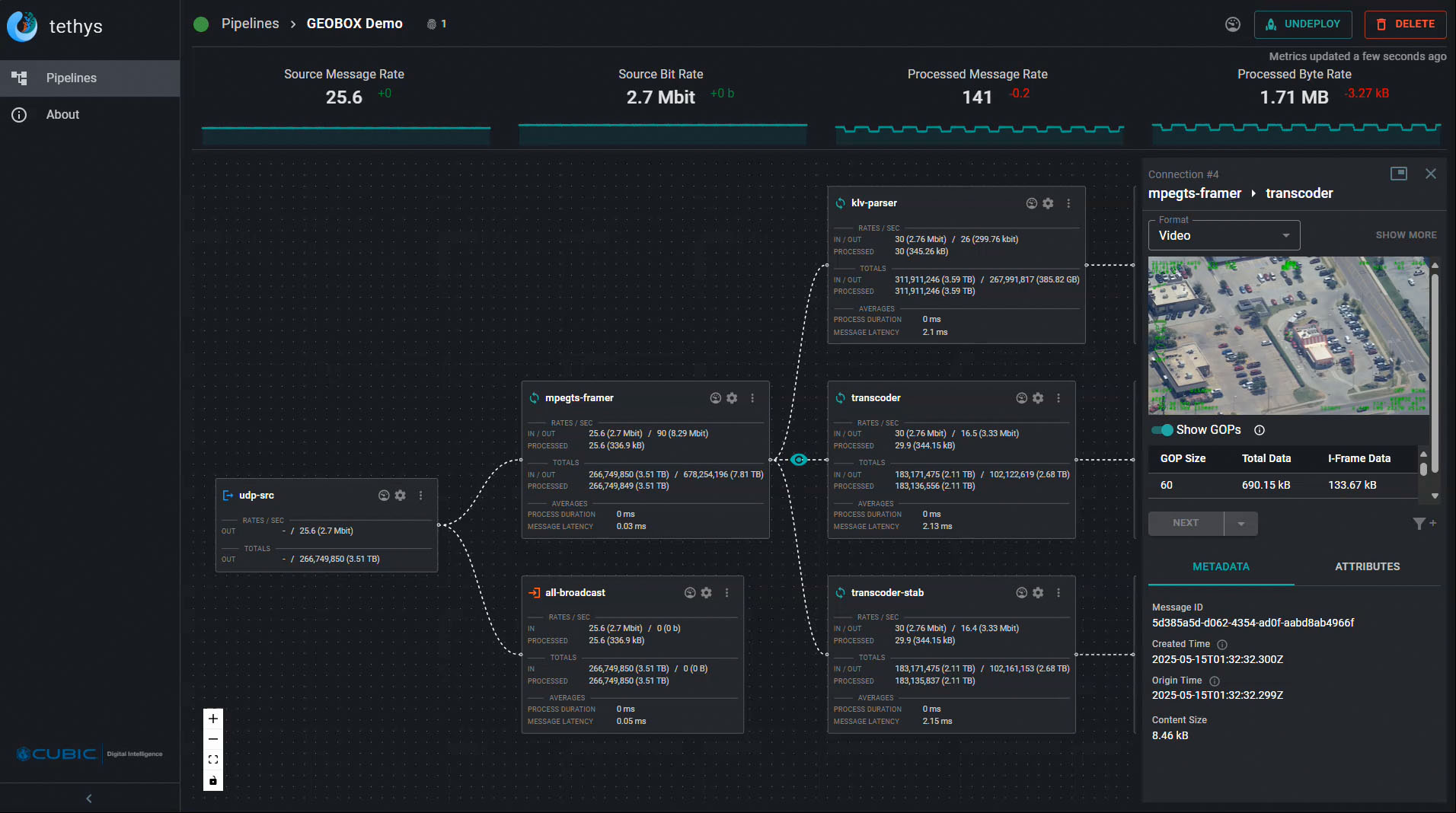Toggle the canvas lock icon
Image resolution: width=1456 pixels, height=813 pixels.
tap(213, 780)
